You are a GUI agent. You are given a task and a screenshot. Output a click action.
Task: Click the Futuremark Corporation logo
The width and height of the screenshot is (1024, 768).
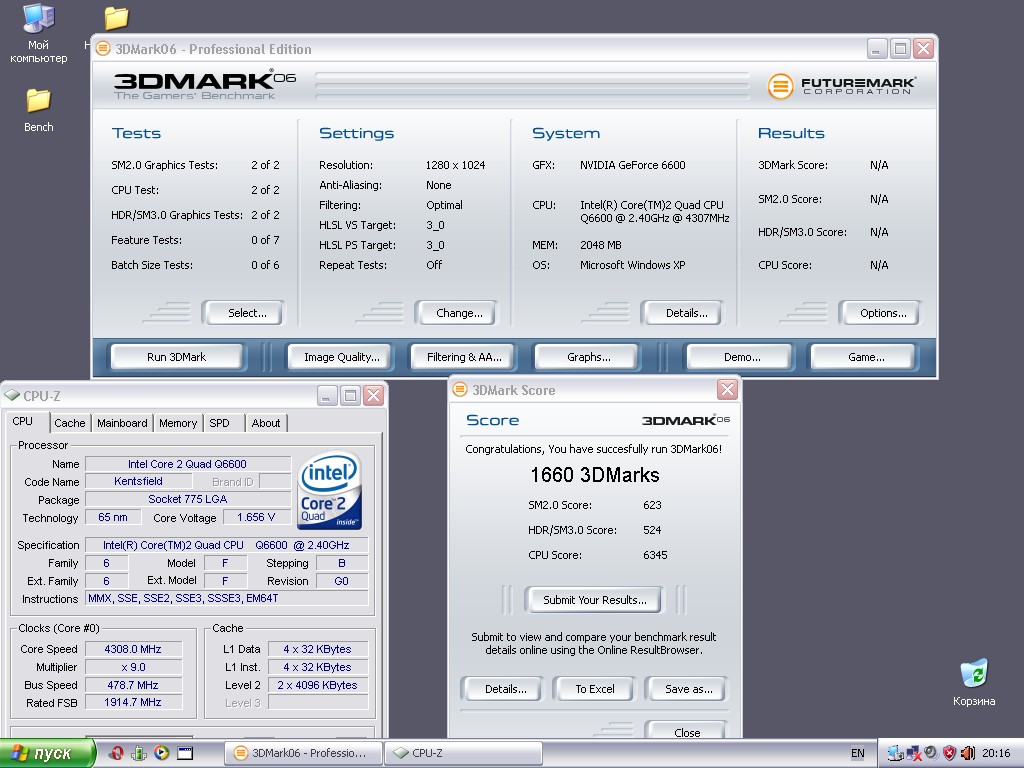pos(842,86)
